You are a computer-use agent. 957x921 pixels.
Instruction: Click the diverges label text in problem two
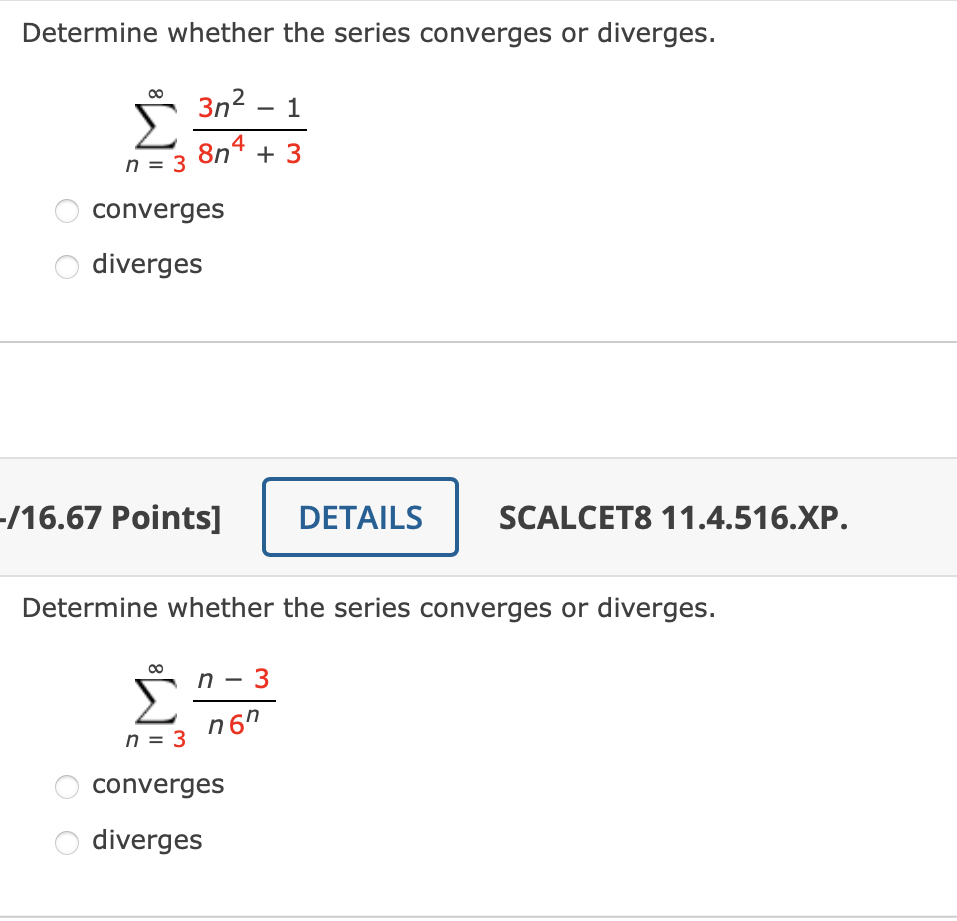tap(147, 841)
